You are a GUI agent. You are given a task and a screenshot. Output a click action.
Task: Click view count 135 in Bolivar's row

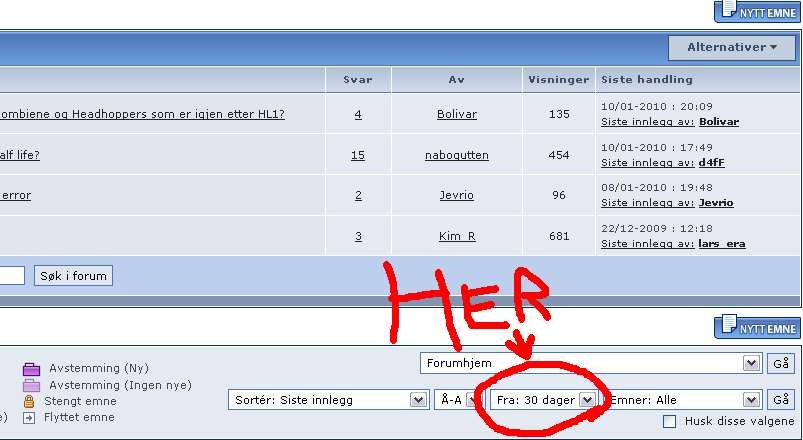tap(559, 114)
